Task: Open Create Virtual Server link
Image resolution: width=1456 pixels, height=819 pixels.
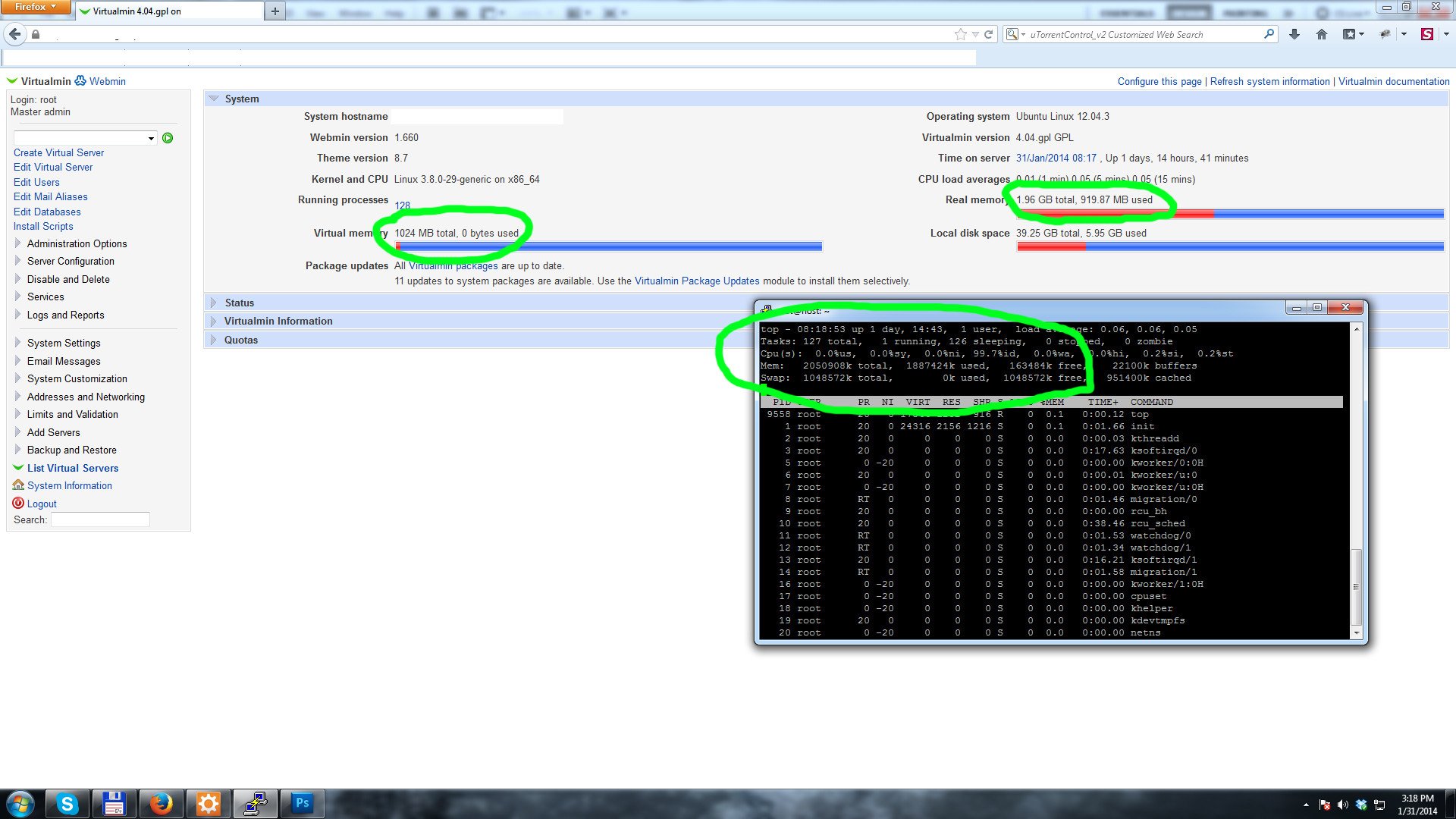Action: click(58, 152)
